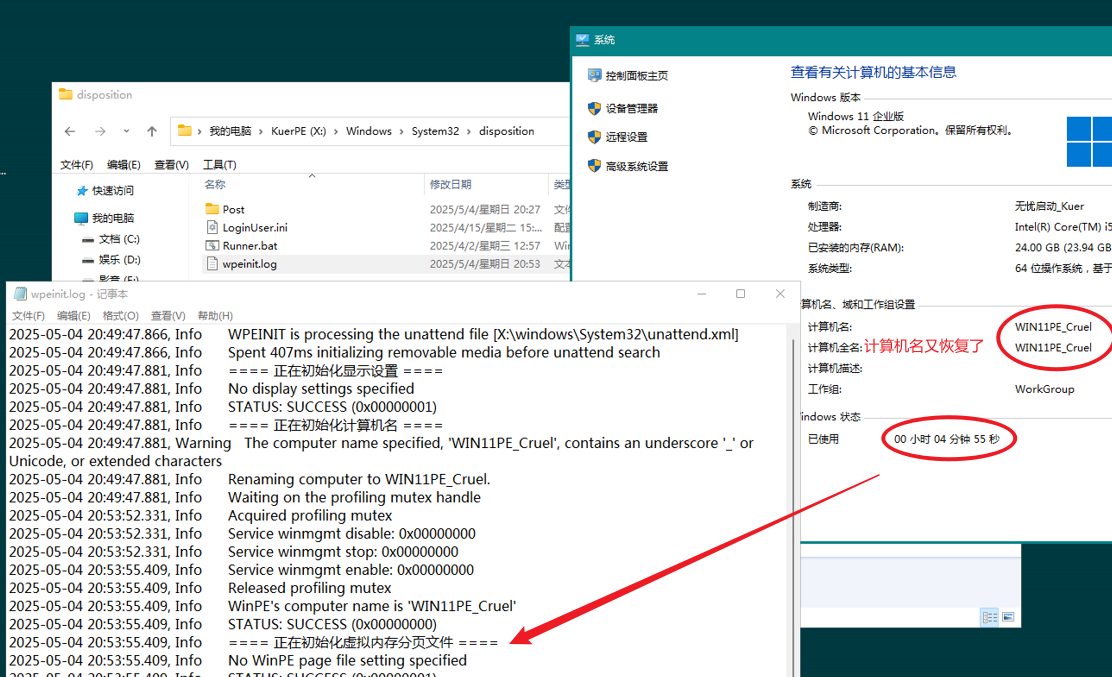Screen dimensions: 1112x677
Task: Click the Post folder modified date
Action: (x=485, y=209)
